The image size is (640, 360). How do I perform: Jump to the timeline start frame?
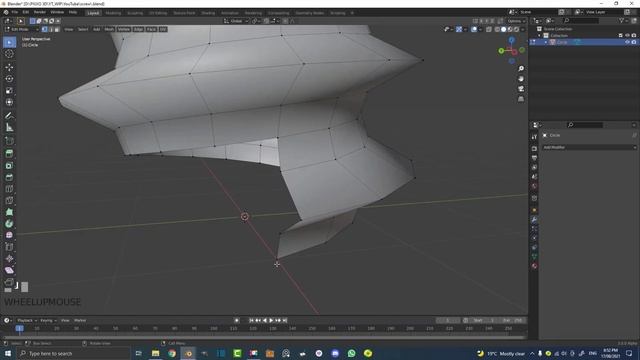251,320
